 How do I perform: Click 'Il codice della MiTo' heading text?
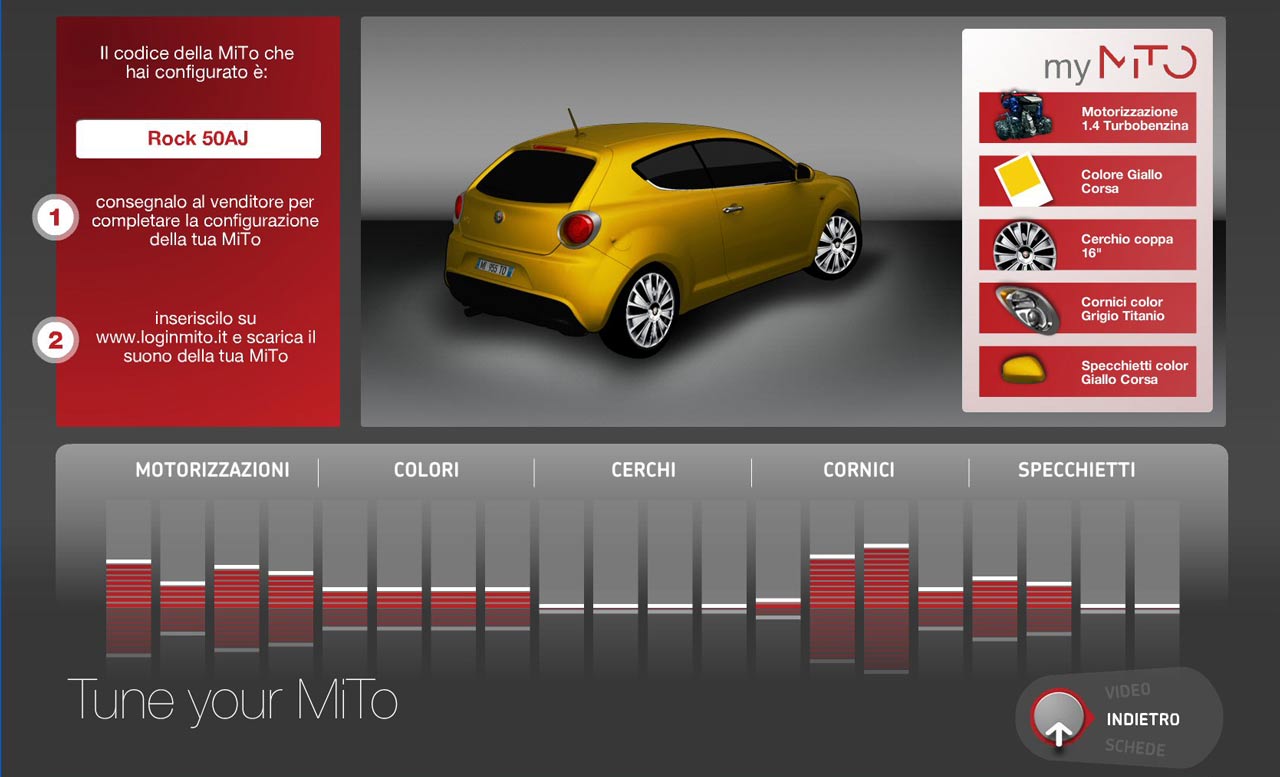(197, 62)
